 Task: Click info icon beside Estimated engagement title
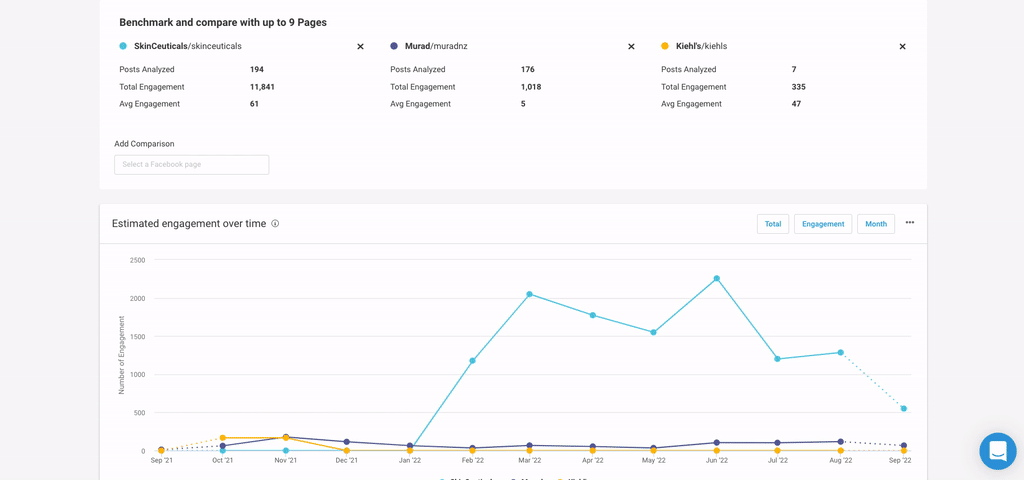(x=275, y=224)
